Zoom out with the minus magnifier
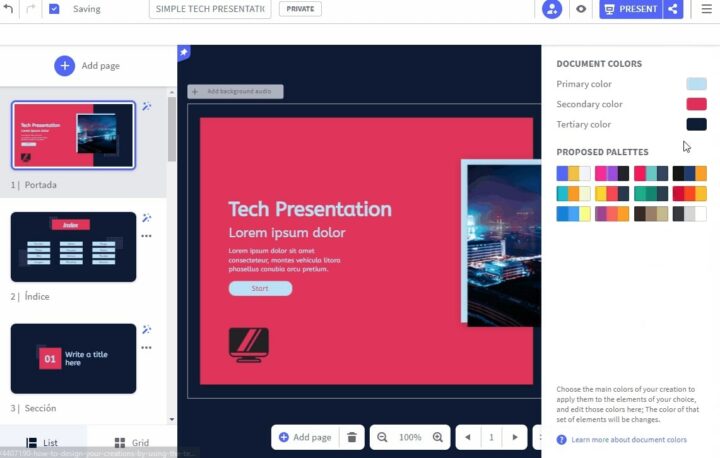This screenshot has width=720, height=458. point(382,437)
